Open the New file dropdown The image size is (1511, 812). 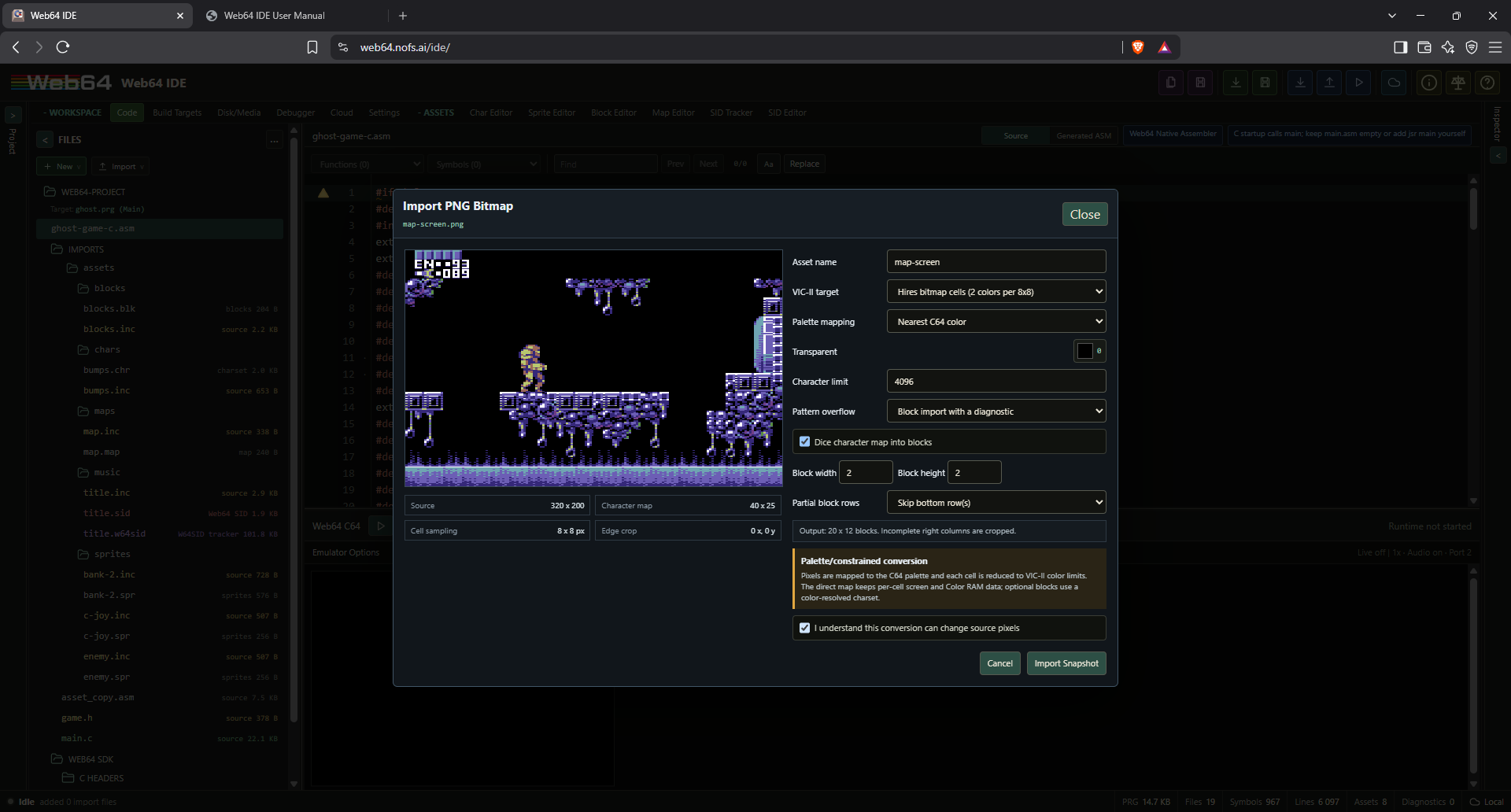click(62, 166)
